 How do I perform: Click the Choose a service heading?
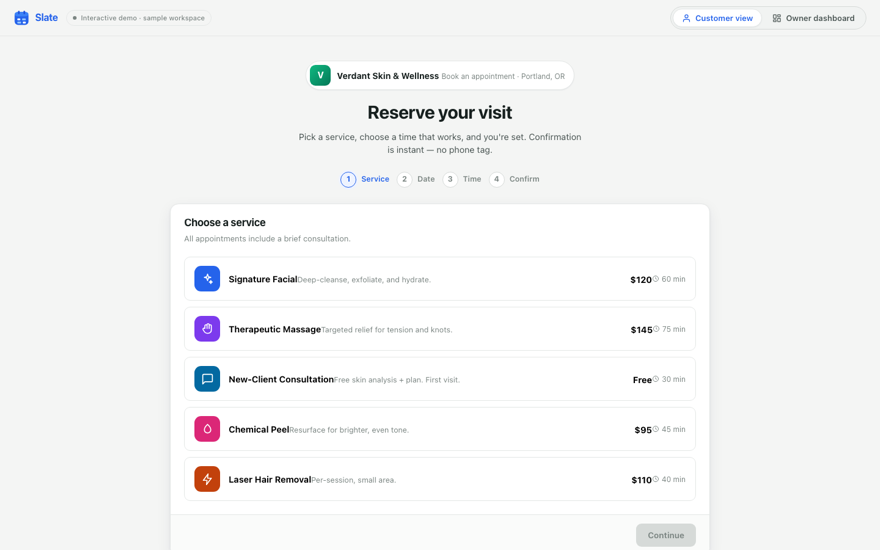[224, 222]
